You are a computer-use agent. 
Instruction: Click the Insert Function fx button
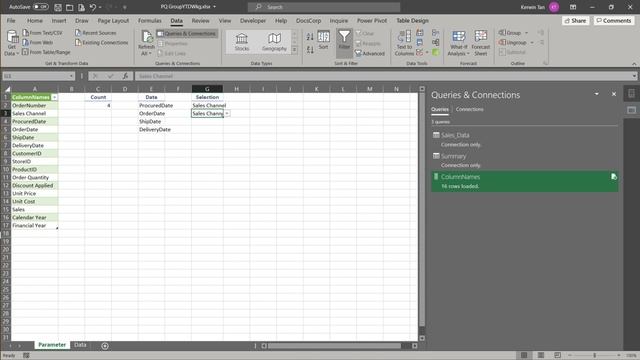coord(125,76)
